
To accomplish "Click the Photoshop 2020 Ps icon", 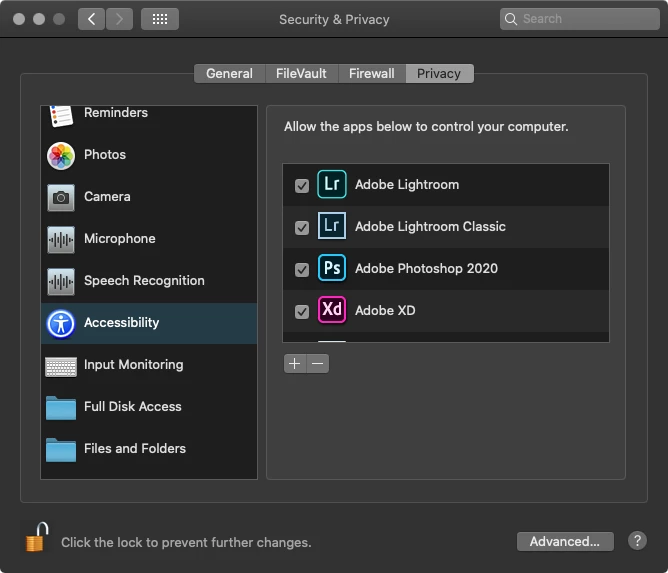I will tap(331, 268).
